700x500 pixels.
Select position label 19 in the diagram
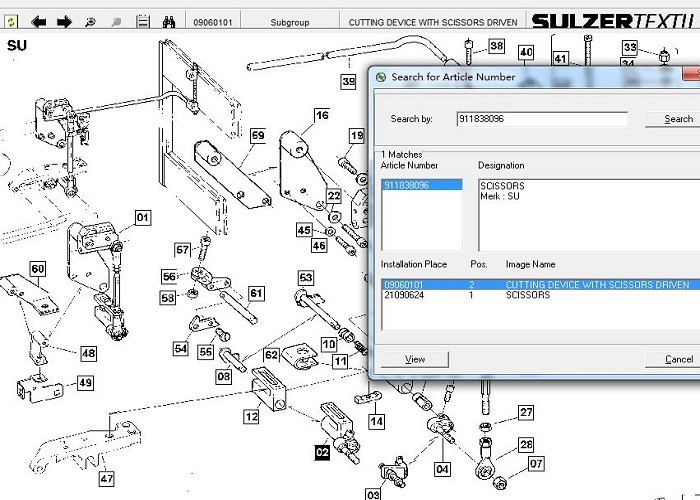356,136
